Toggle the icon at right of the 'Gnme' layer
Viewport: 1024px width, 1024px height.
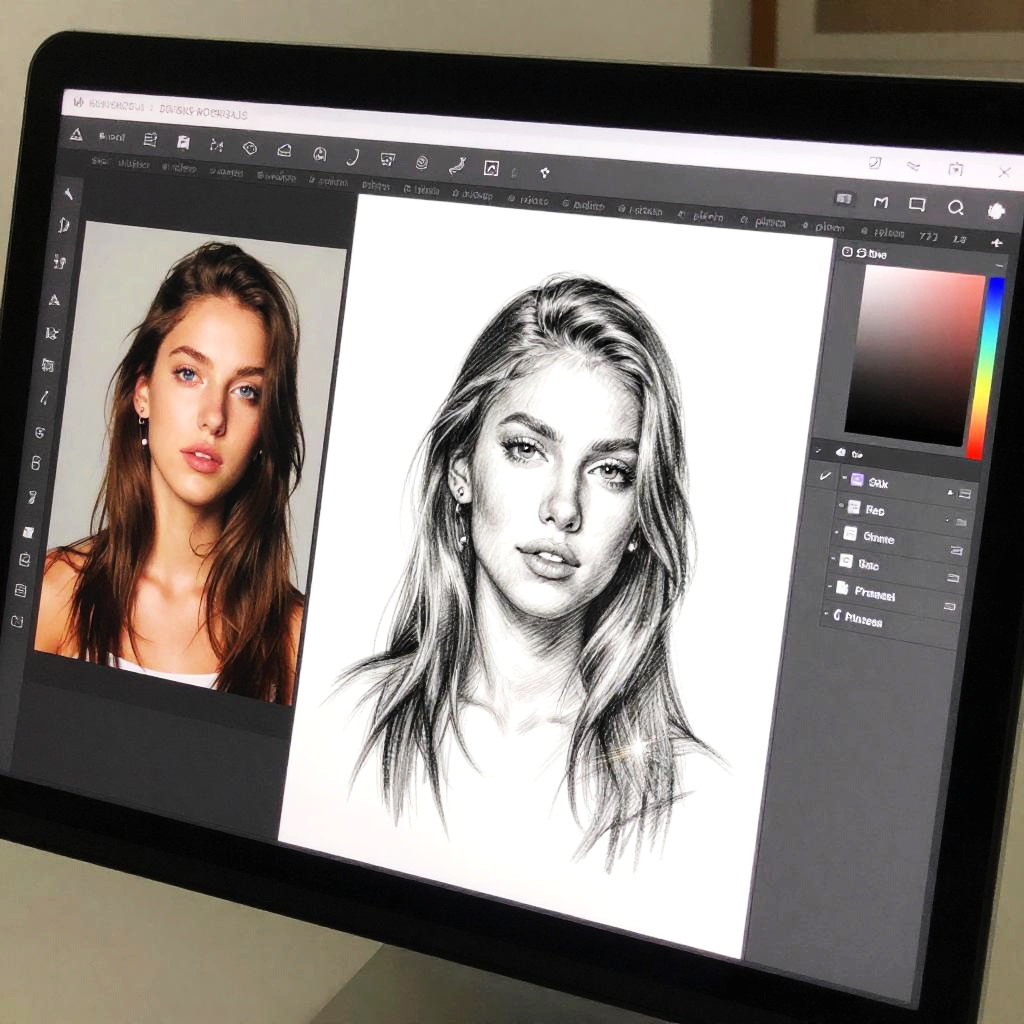(957, 550)
